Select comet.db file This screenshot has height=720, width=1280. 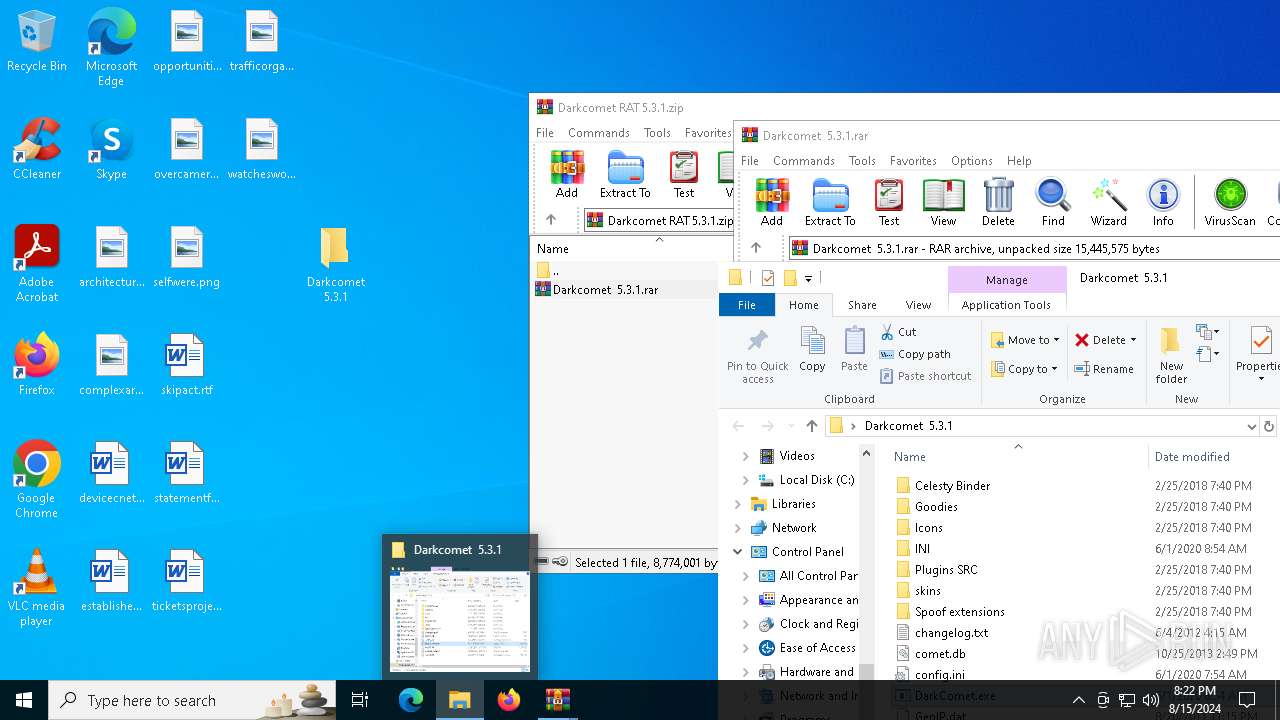click(940, 653)
